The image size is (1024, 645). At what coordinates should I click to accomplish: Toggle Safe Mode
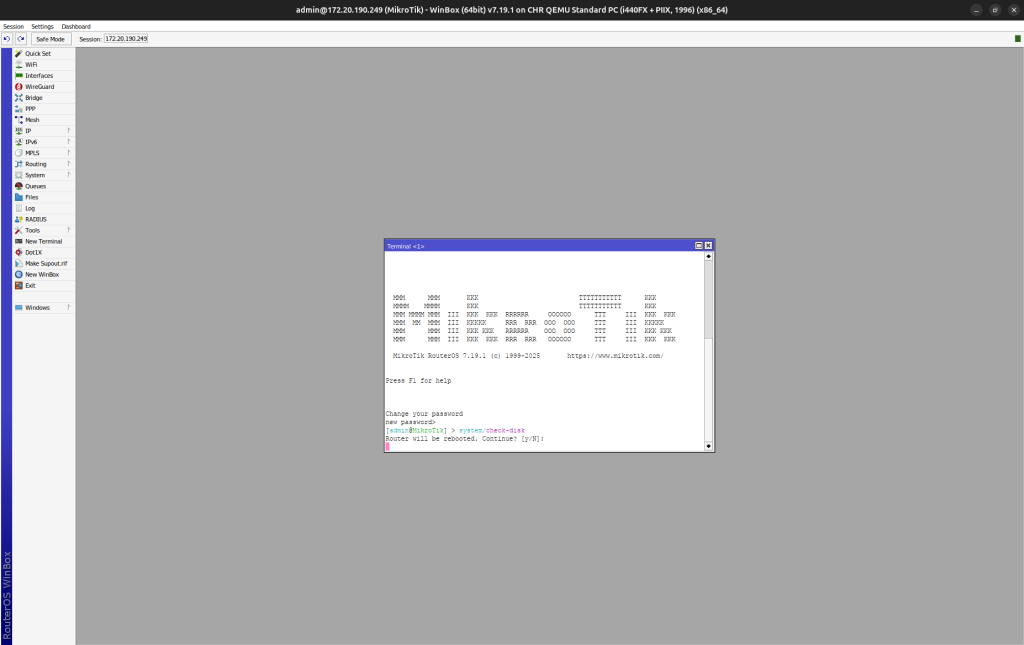(x=50, y=39)
